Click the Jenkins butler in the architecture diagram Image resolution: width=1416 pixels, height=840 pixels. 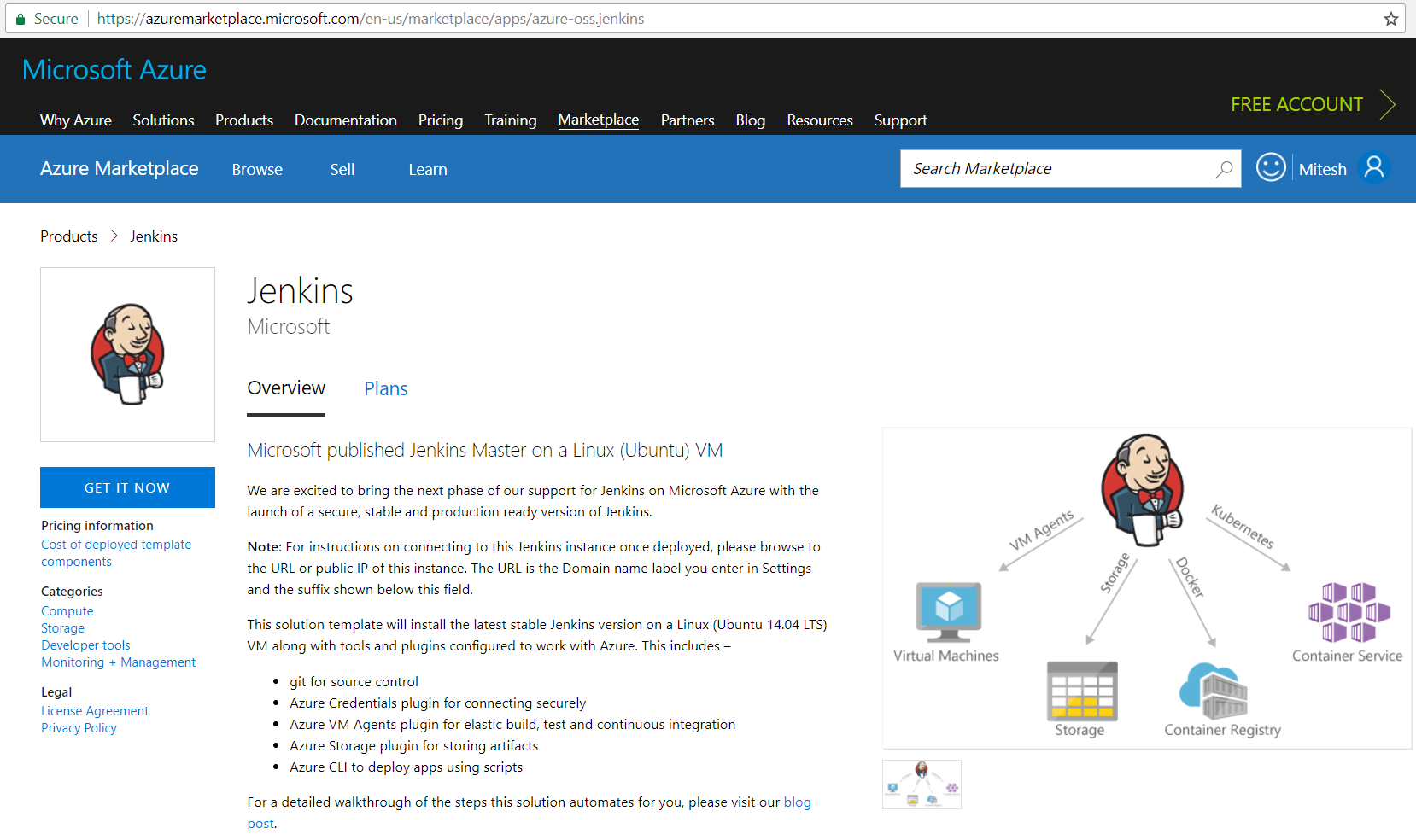(x=1143, y=490)
